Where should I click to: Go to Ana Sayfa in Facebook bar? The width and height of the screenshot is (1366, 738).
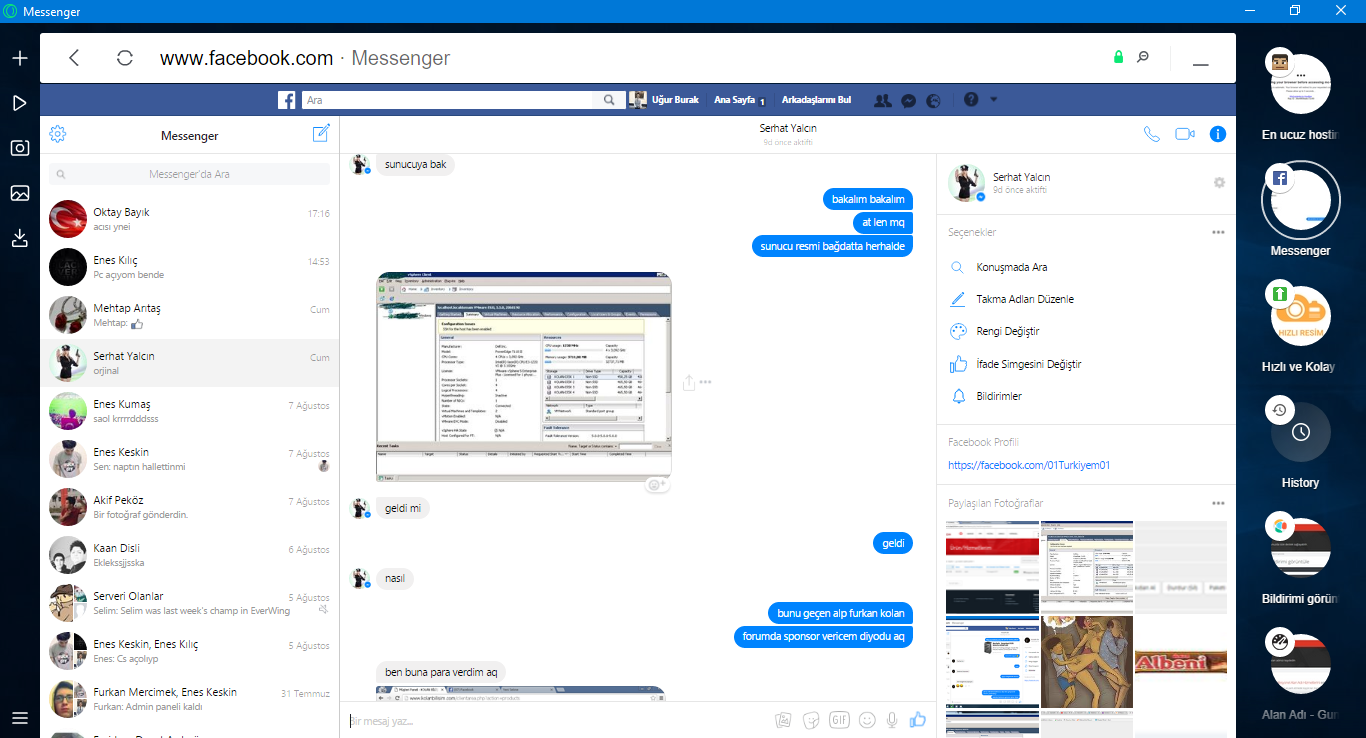click(734, 100)
